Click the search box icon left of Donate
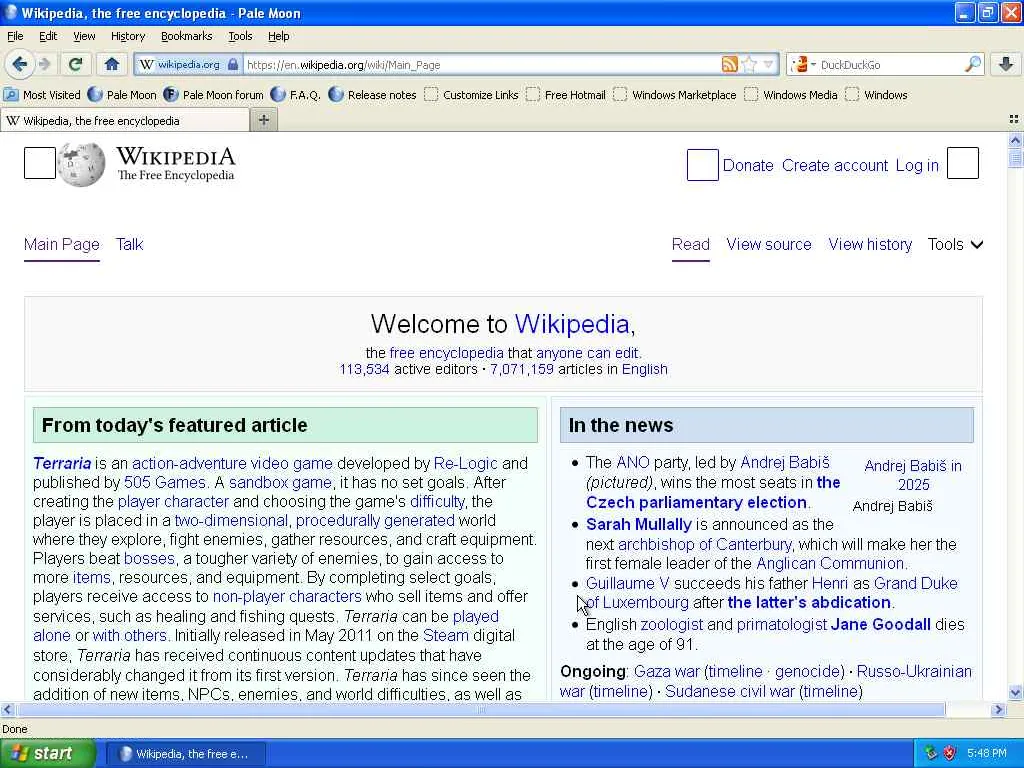The height and width of the screenshot is (768, 1024). [x=703, y=165]
